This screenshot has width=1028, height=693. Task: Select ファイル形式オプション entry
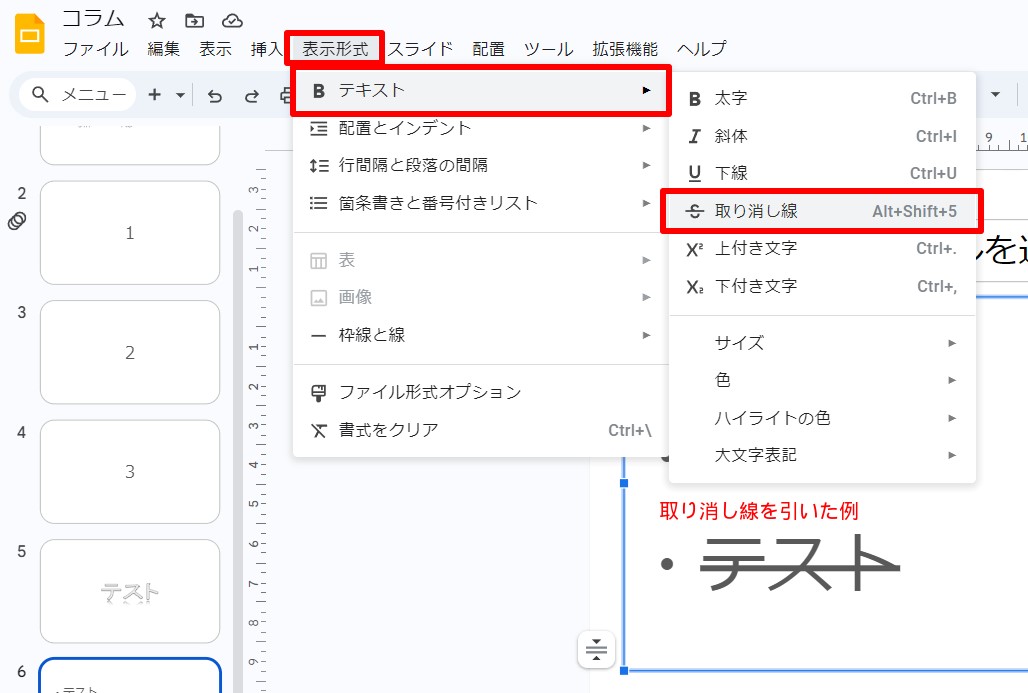point(481,392)
